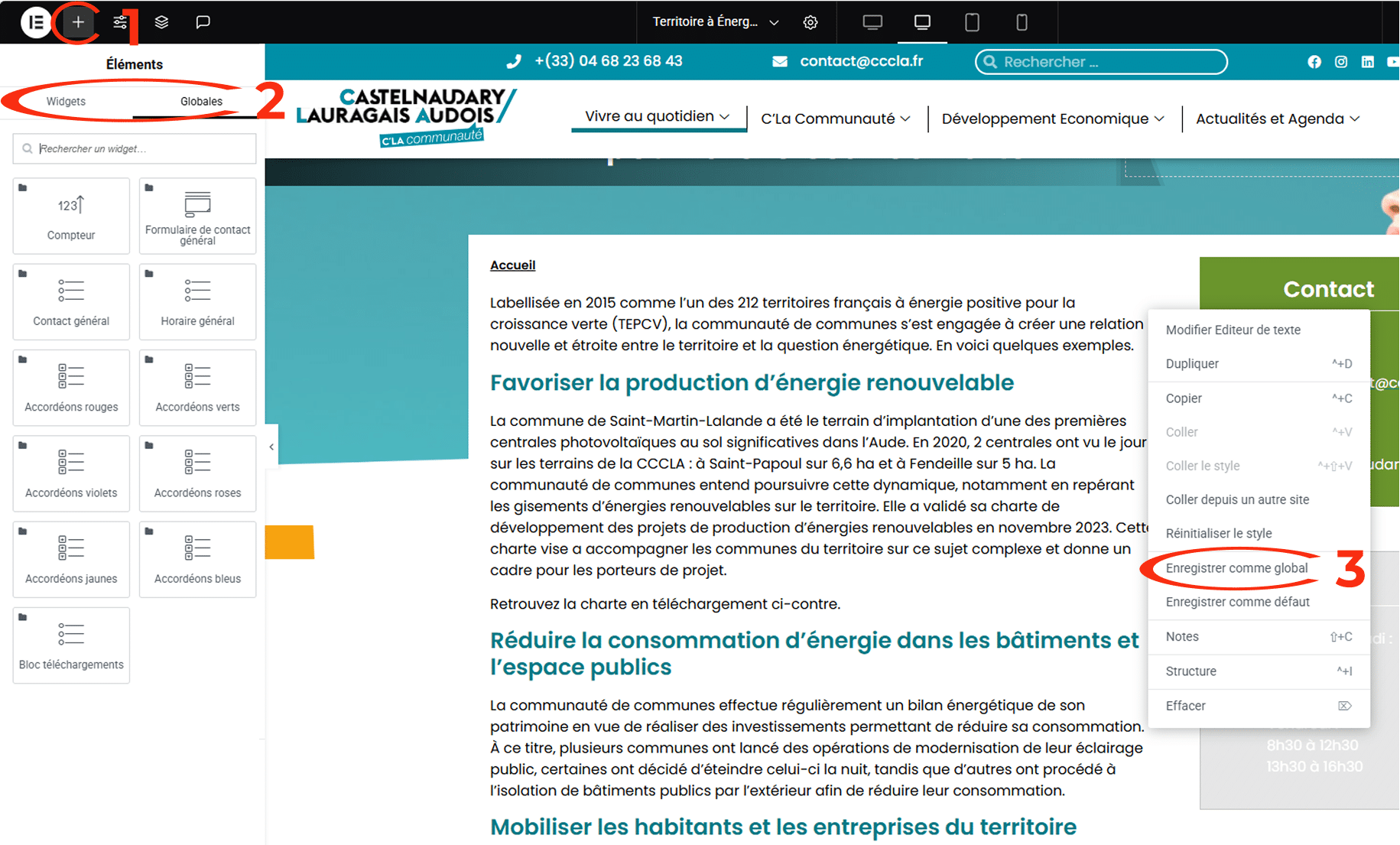The image size is (1400, 845).
Task: Select the Formulaire de contact général widget
Action: (x=197, y=216)
